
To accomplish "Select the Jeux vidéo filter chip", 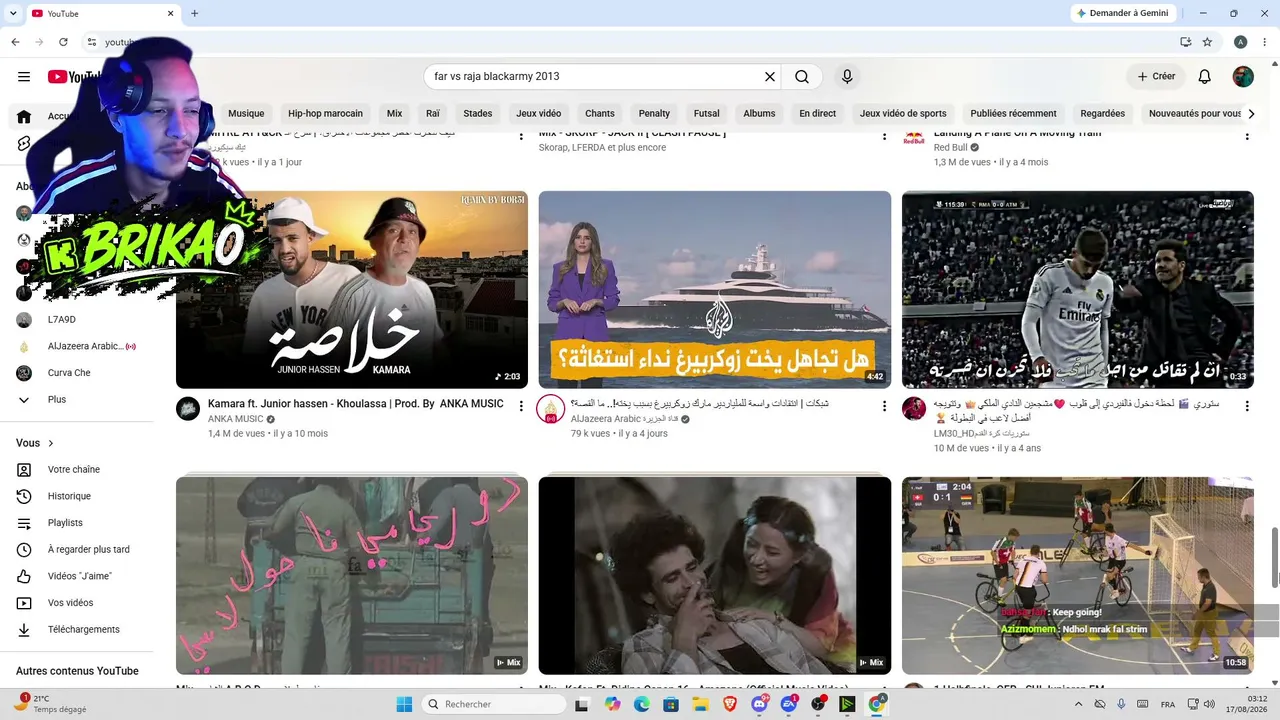I will pyautogui.click(x=539, y=114).
